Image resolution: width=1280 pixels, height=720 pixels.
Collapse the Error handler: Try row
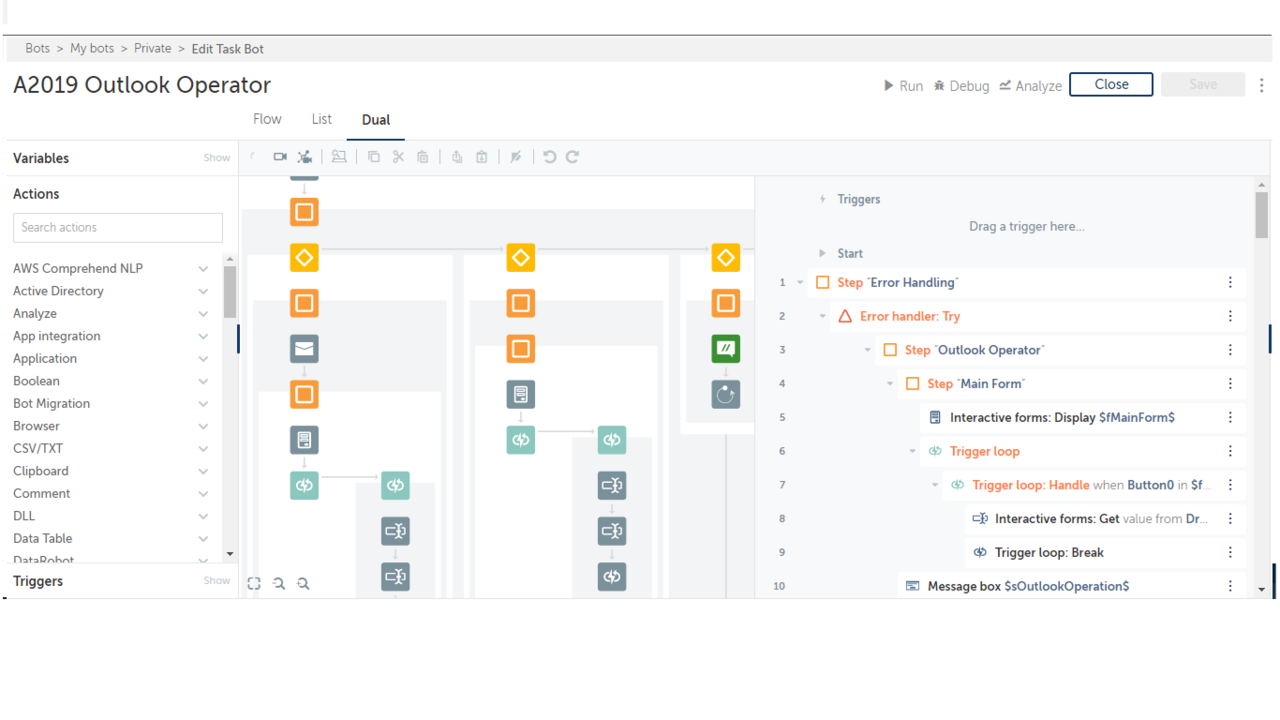pos(823,316)
